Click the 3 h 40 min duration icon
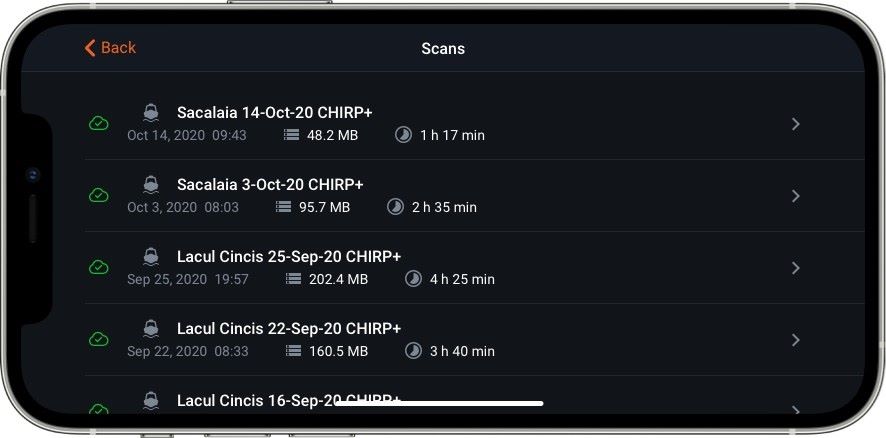The width and height of the screenshot is (886, 438). click(x=414, y=351)
